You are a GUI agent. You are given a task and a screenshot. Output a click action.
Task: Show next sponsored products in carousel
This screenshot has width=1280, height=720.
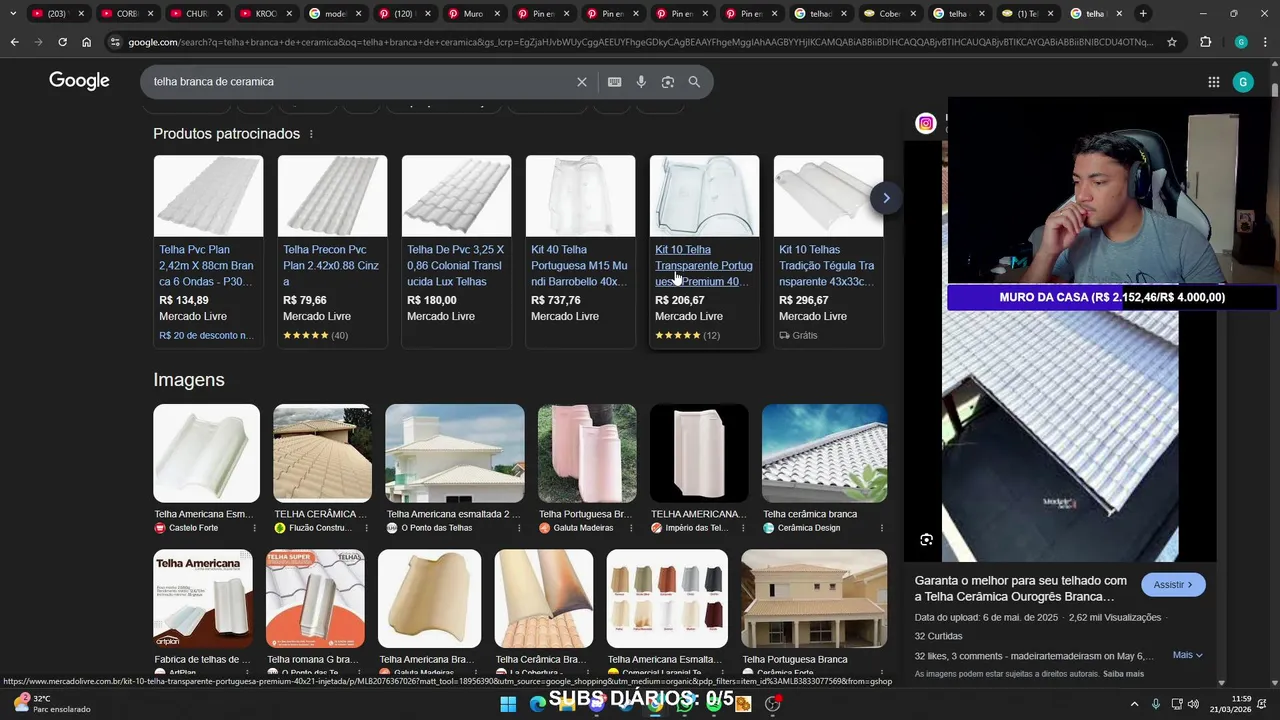click(x=886, y=198)
